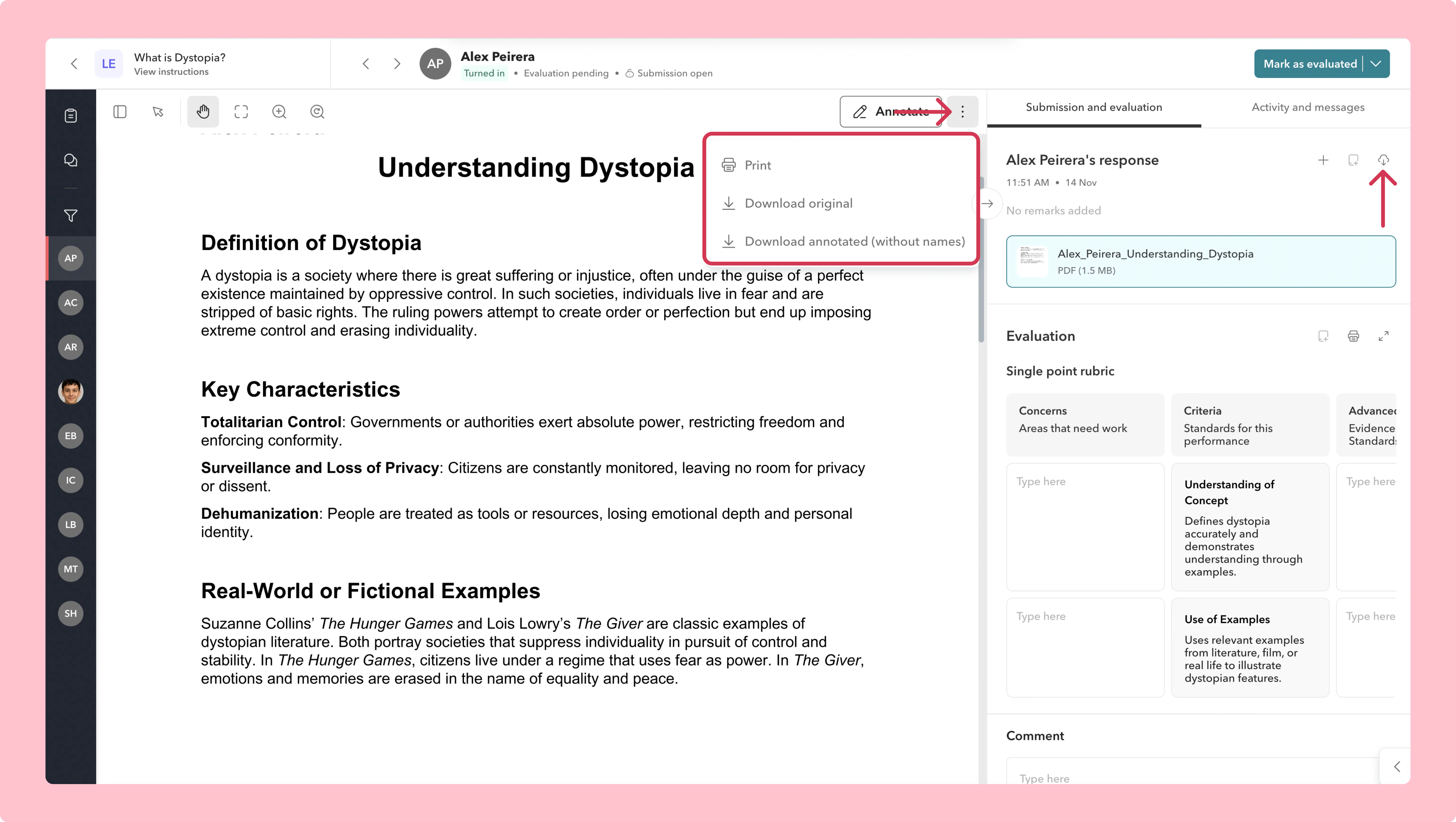Select student AC in the sidebar

[x=71, y=302]
